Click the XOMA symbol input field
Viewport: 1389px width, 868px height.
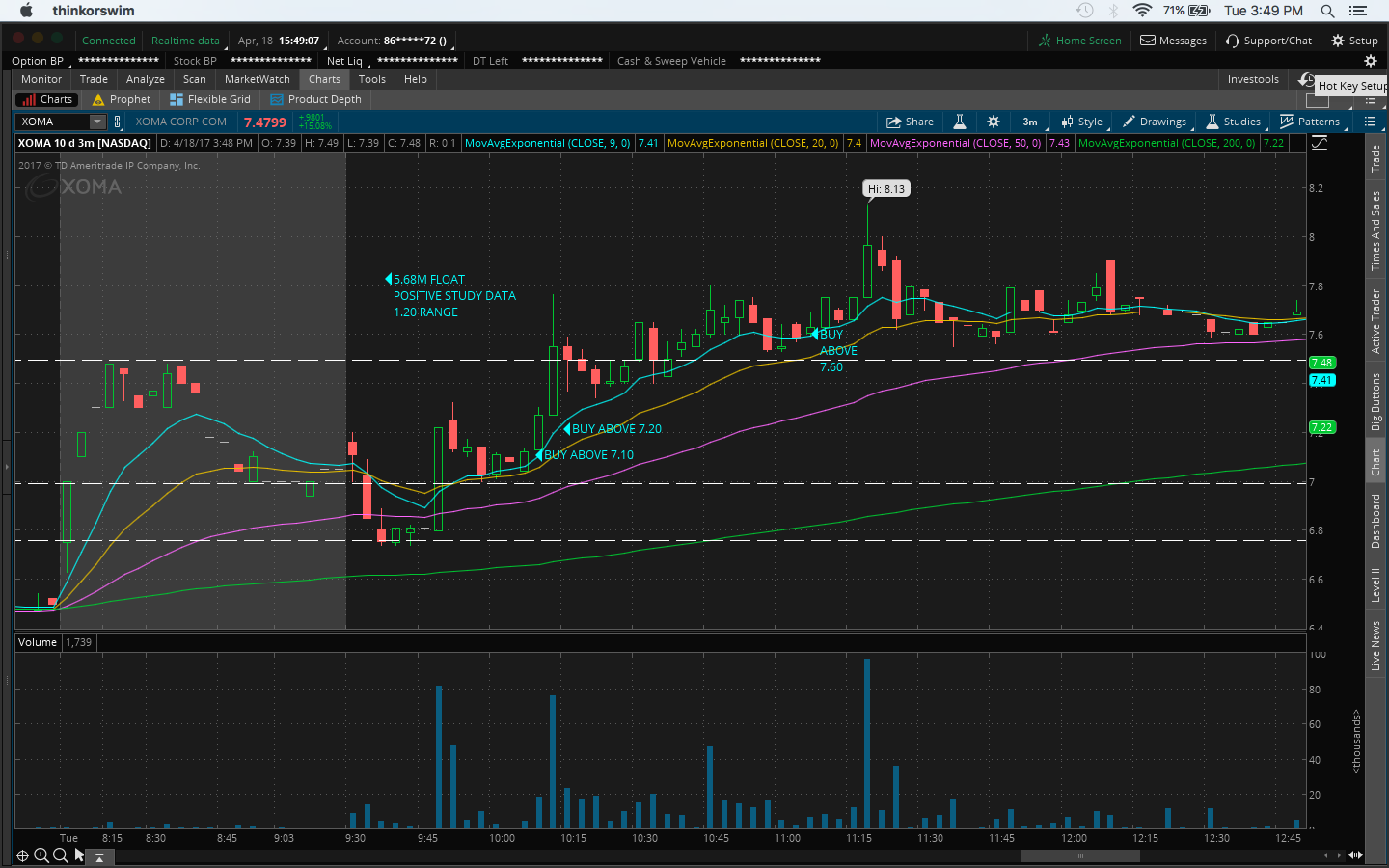coord(53,122)
